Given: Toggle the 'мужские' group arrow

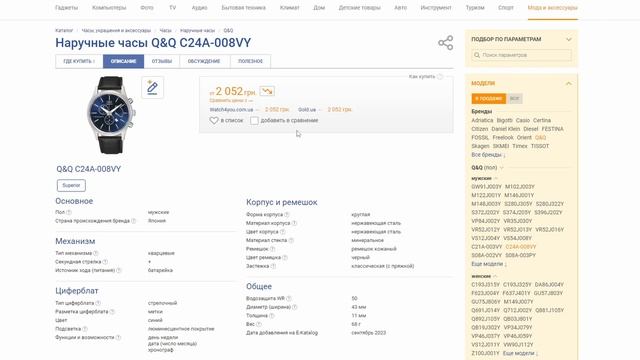Looking at the screenshot, I should [x=496, y=178].
